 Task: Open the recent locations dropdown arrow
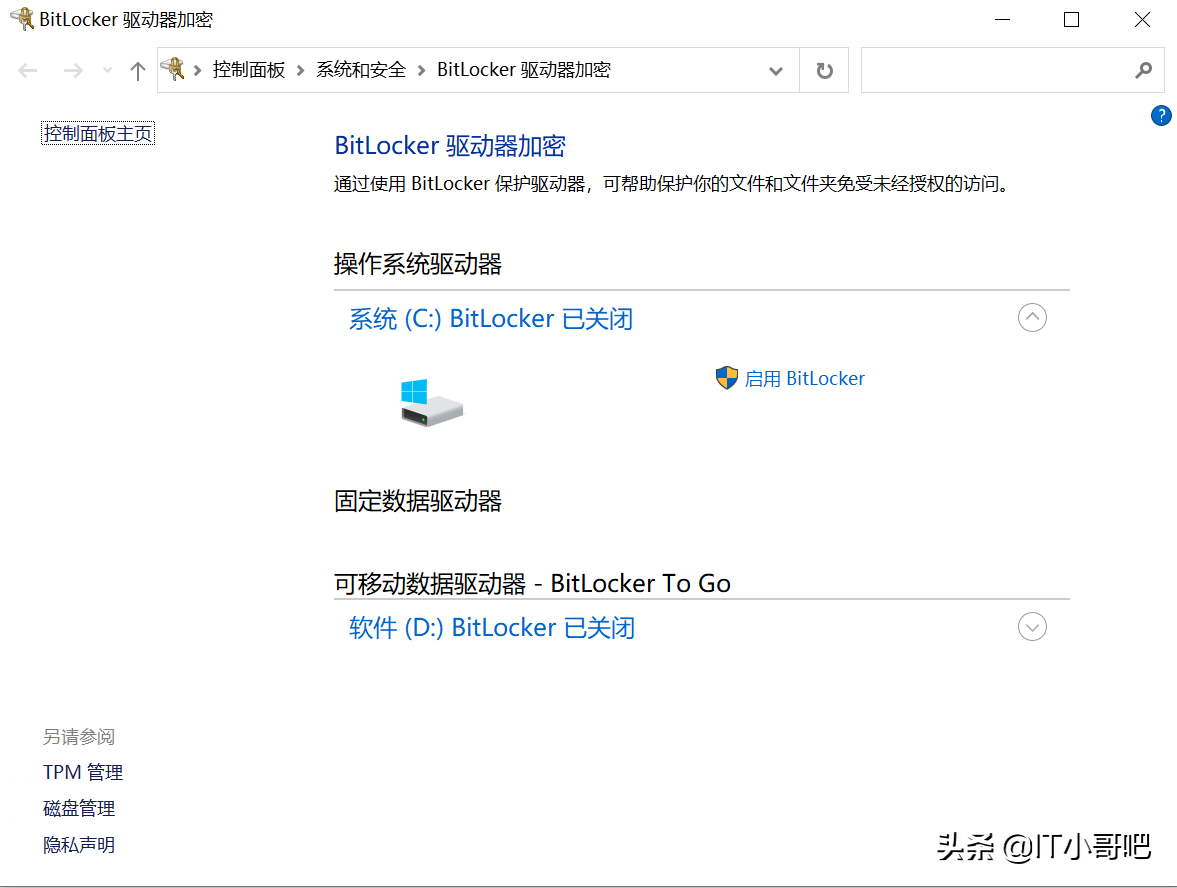point(107,71)
